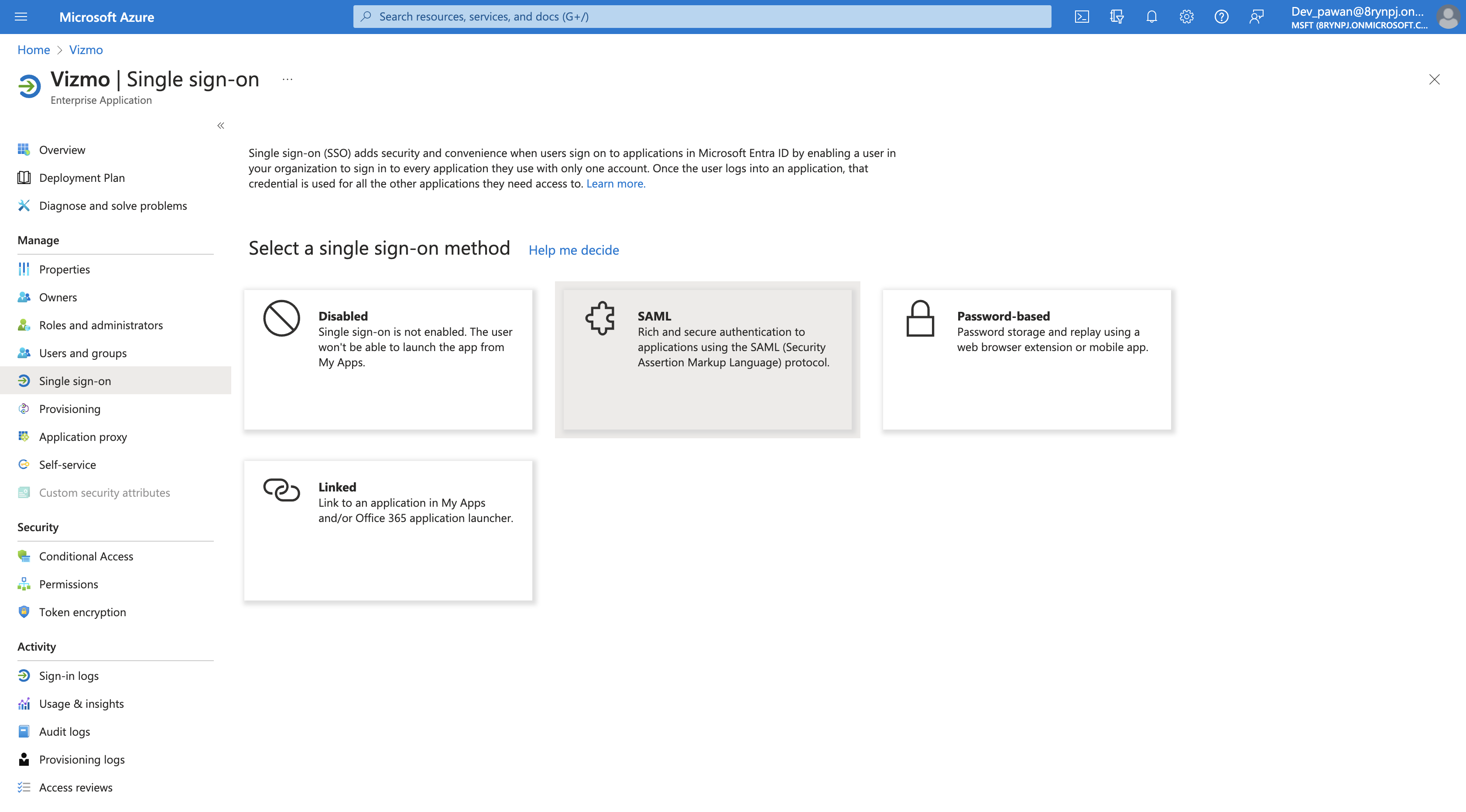
Task: Click the Properties bars icon
Action: (x=23, y=269)
